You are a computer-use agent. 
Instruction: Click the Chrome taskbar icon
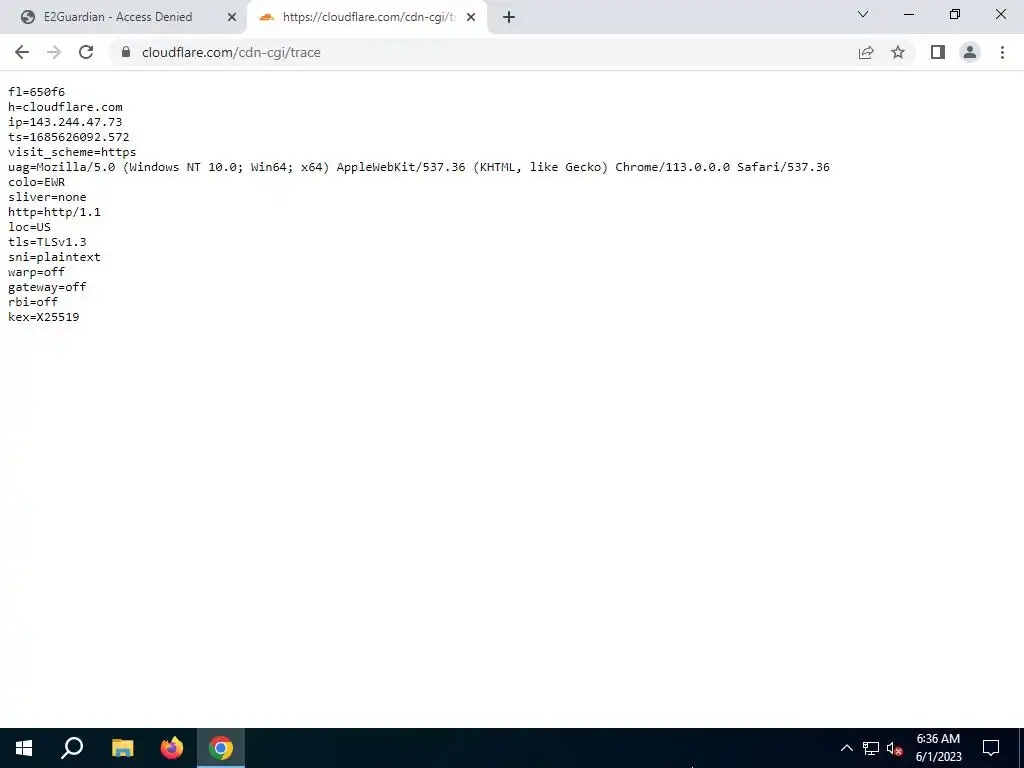click(221, 748)
